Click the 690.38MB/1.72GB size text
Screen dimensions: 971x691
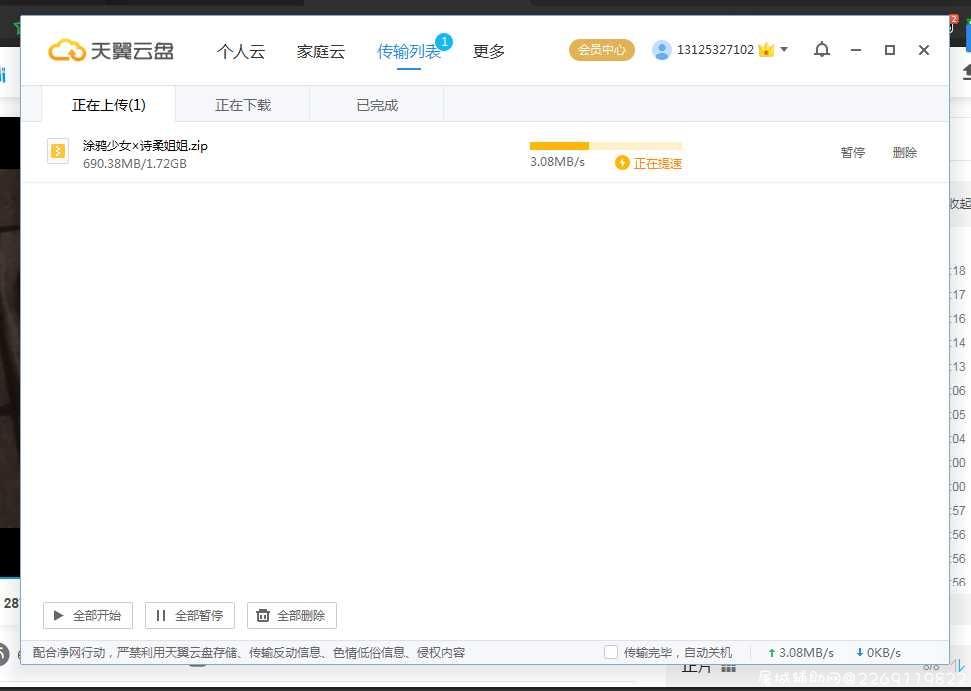click(134, 163)
